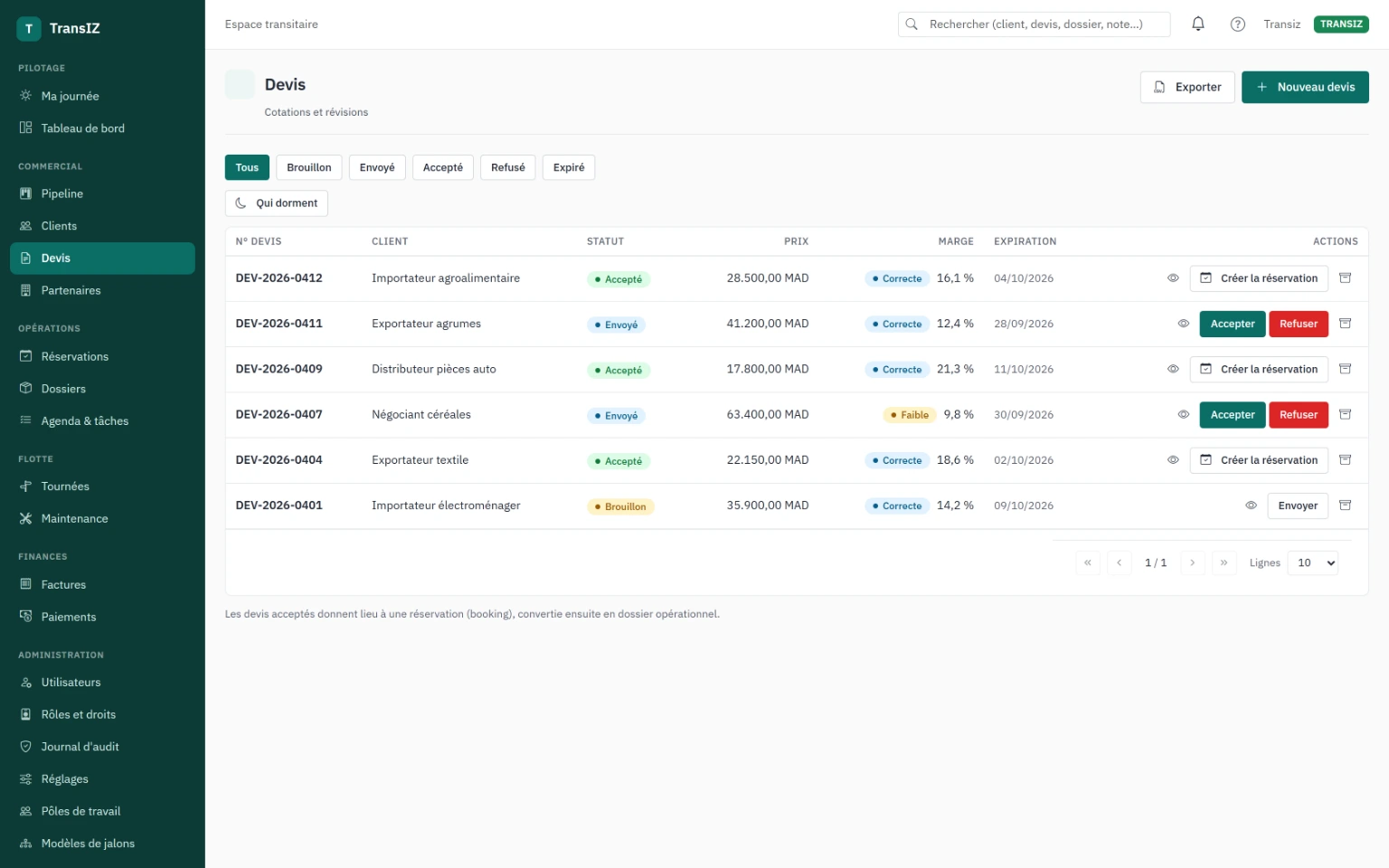Image resolution: width=1389 pixels, height=868 pixels.
Task: Show all quotes with Tous tab
Action: click(247, 167)
